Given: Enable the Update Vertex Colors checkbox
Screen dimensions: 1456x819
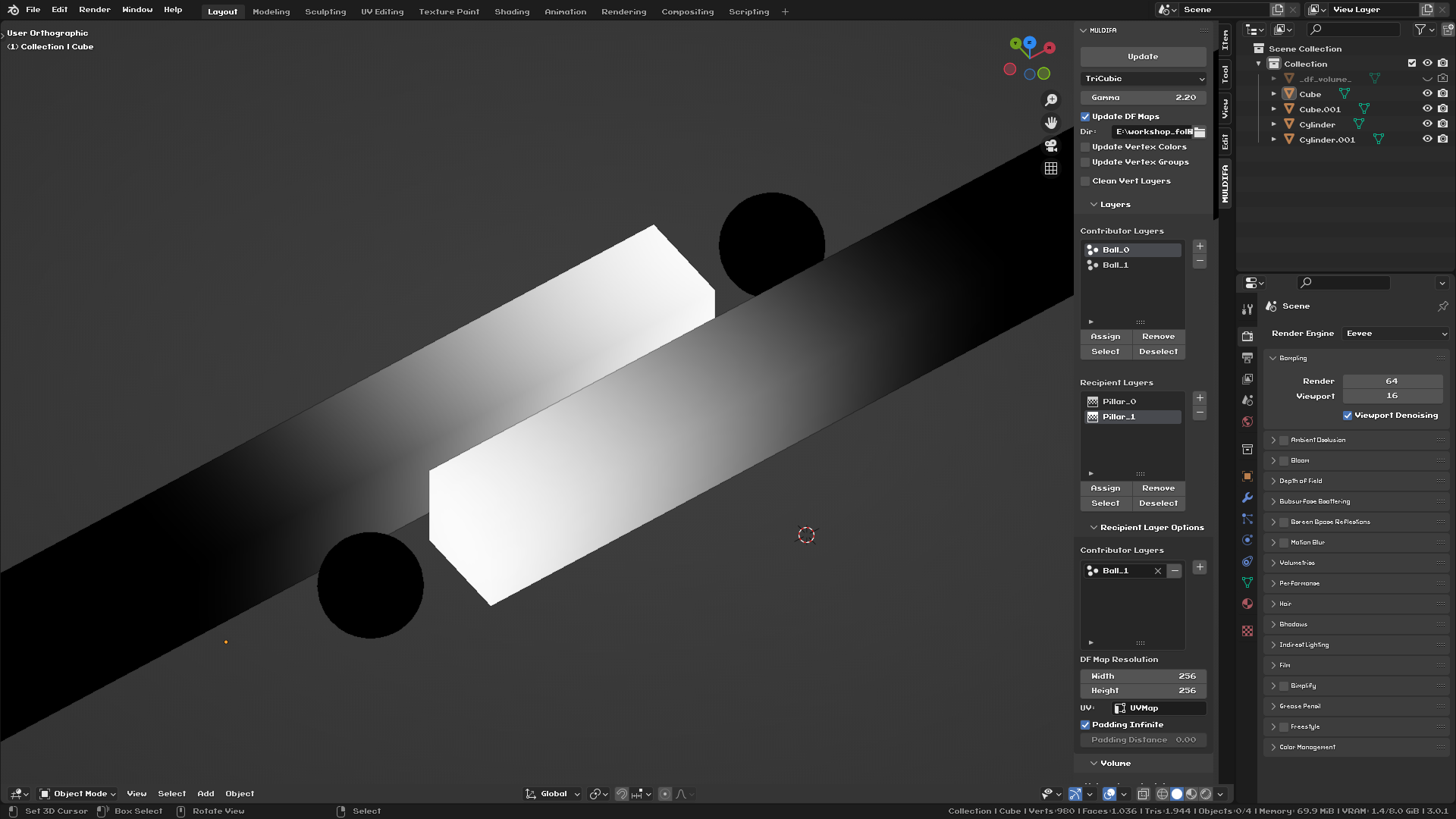Looking at the screenshot, I should (x=1085, y=146).
